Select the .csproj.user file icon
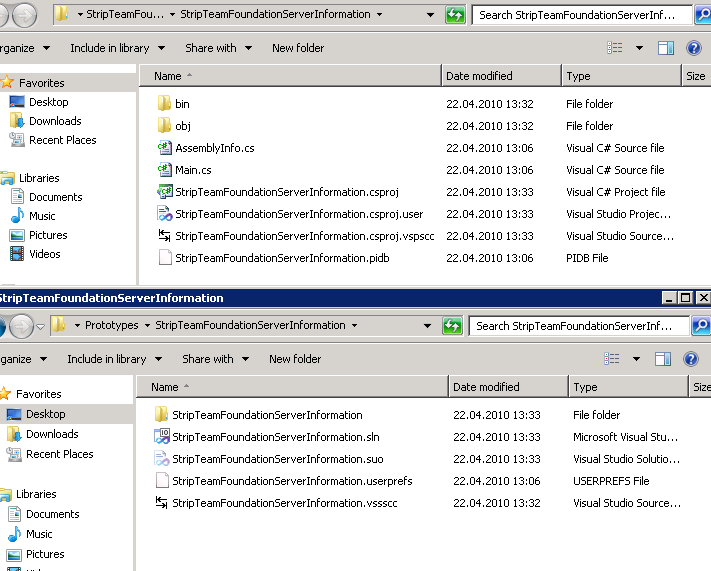This screenshot has width=711, height=571. (164, 214)
